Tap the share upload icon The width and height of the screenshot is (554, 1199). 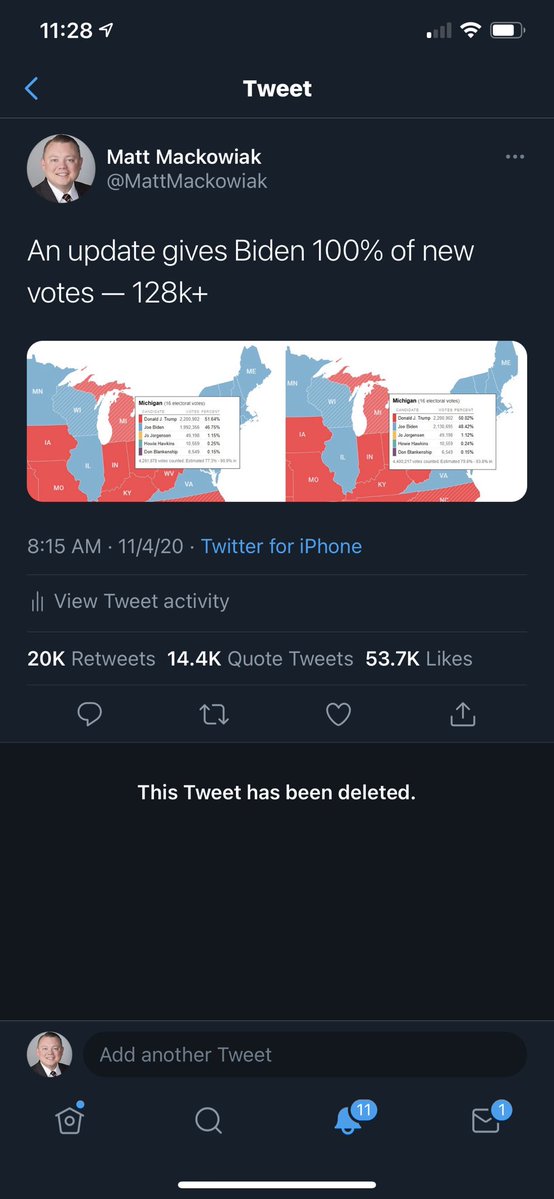(462, 713)
